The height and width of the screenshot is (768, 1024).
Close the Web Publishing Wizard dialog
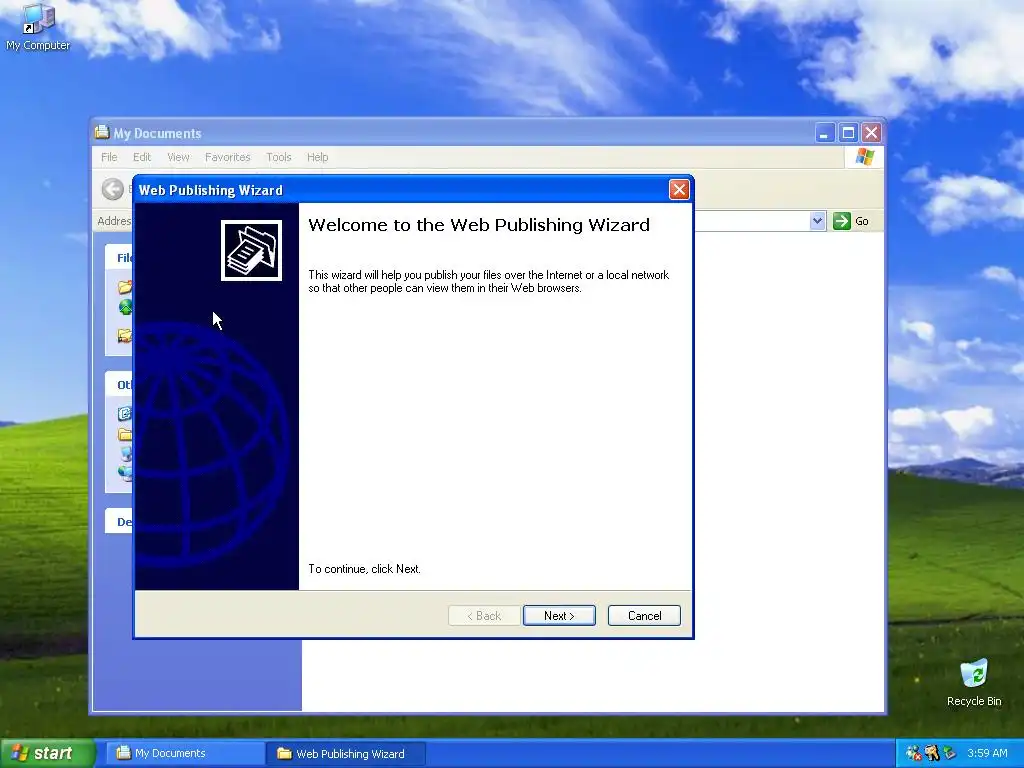[x=679, y=189]
